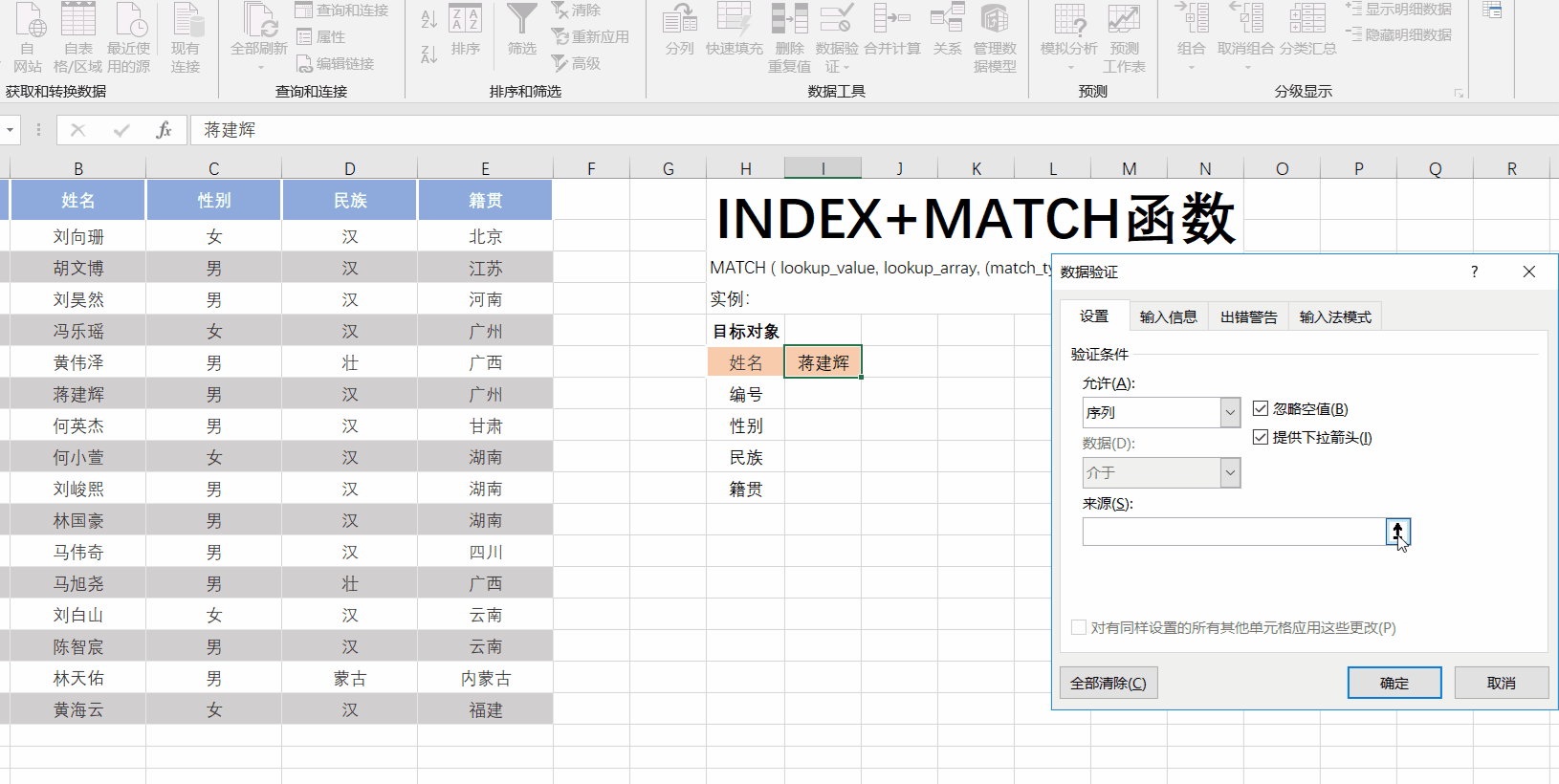This screenshot has width=1559, height=784.
Task: Close the 数据验证 dialog
Action: 1529,272
